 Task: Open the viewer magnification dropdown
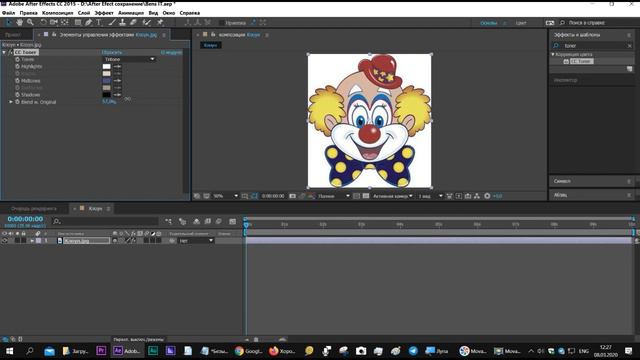[x=226, y=196]
